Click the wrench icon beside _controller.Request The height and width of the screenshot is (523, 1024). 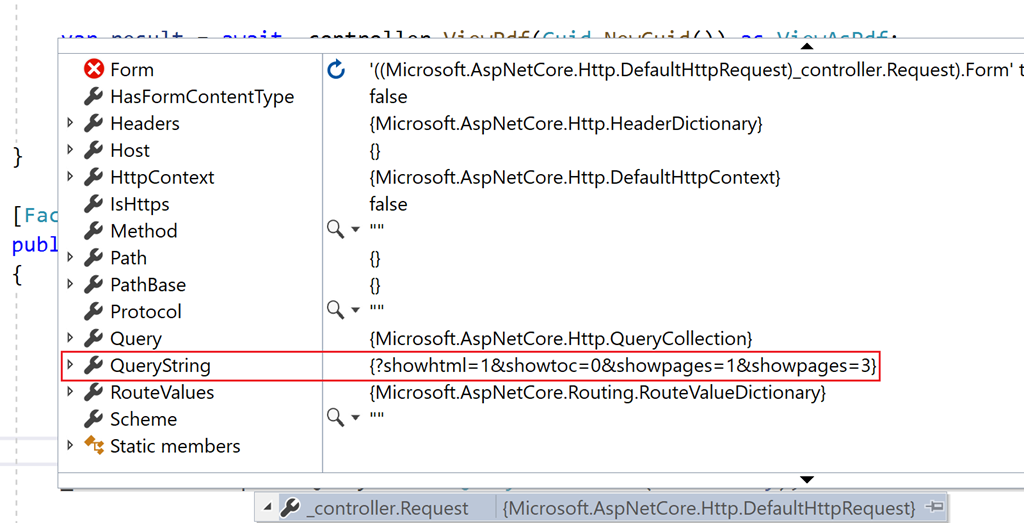coord(290,508)
